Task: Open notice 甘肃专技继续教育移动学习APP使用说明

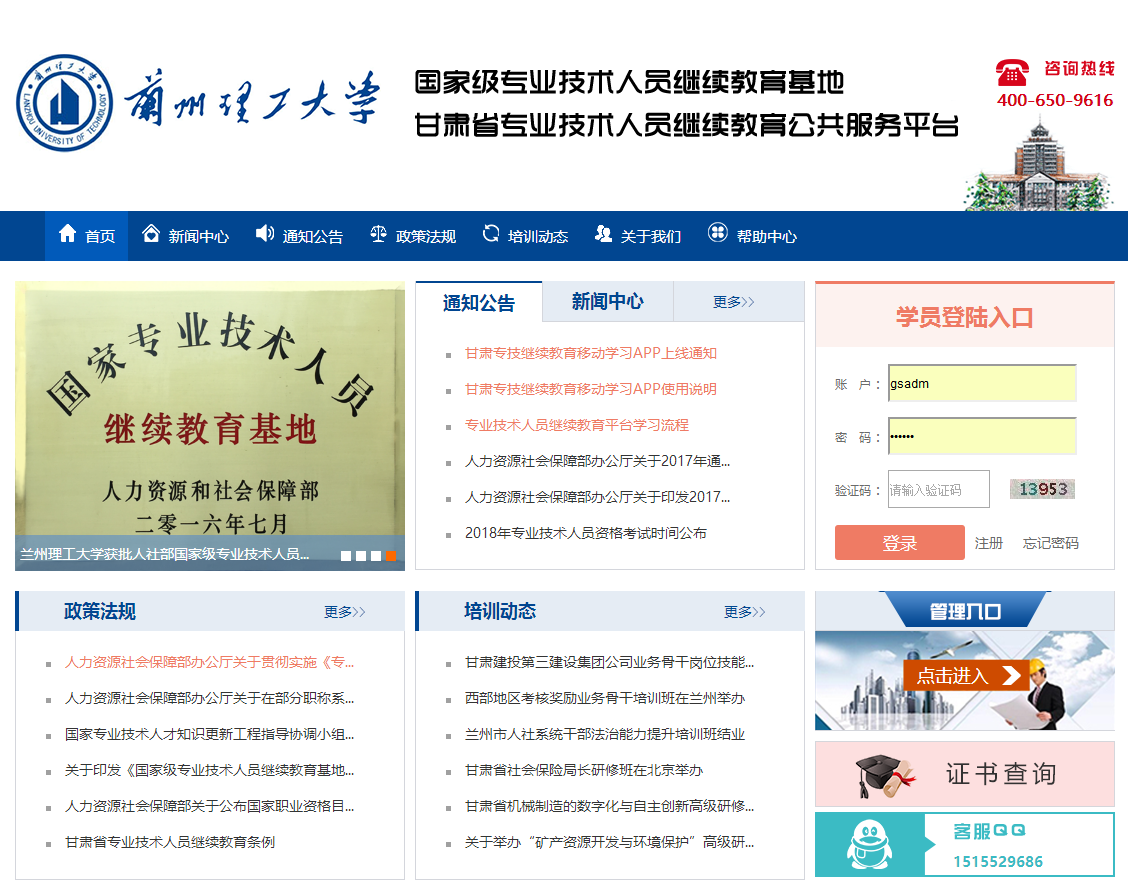Action: click(591, 389)
